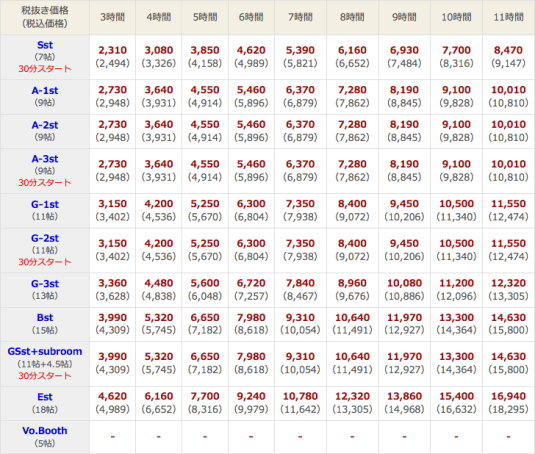Select Bst 8時間 price 10,640

click(x=352, y=318)
